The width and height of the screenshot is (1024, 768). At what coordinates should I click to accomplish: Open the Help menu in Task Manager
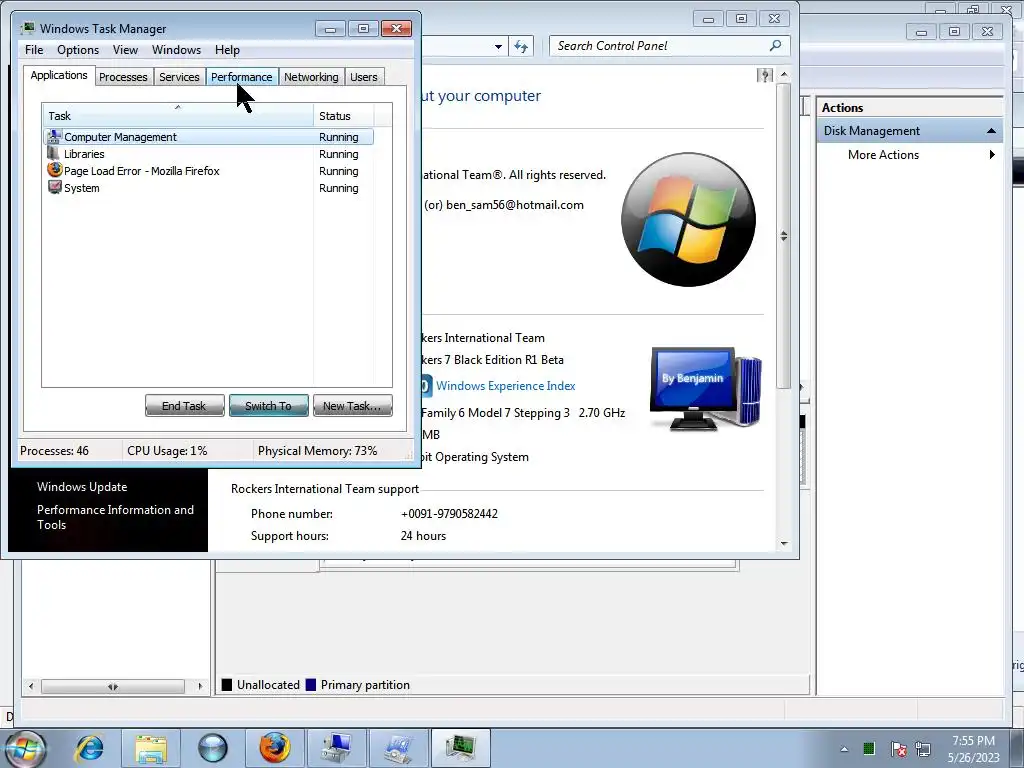227,50
